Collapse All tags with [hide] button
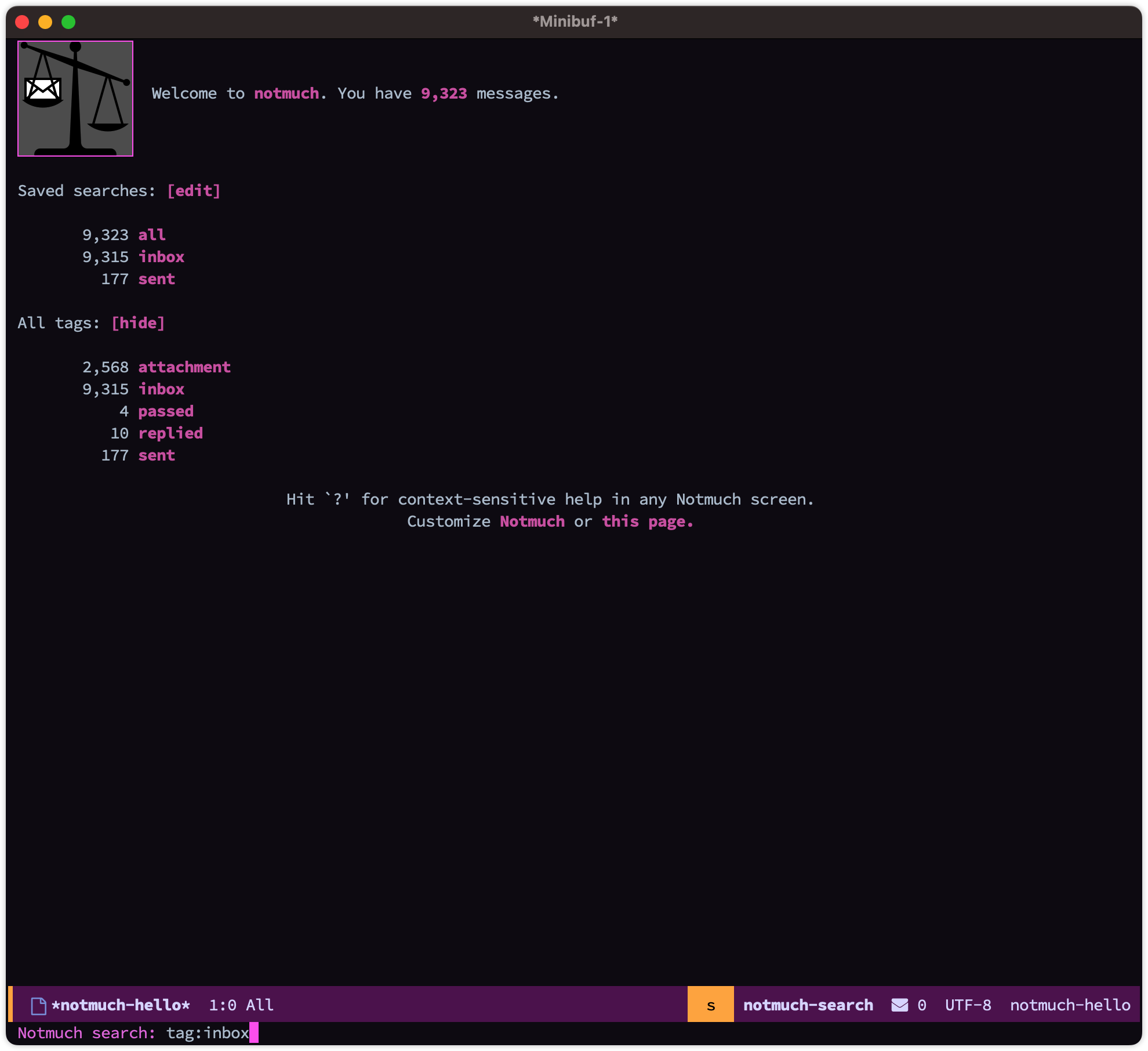The height and width of the screenshot is (1051, 1148). tap(138, 323)
